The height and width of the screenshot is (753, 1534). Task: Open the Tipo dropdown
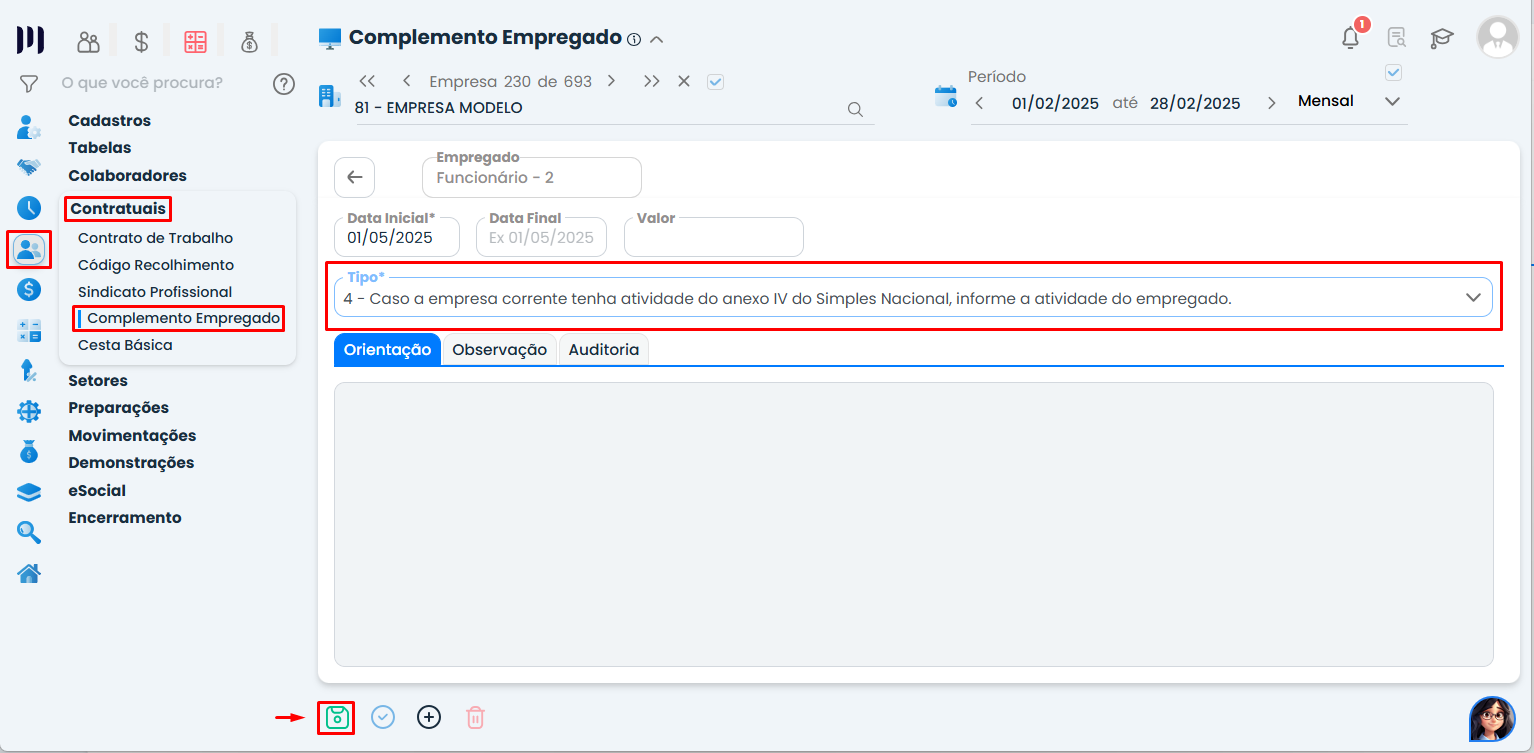click(x=913, y=297)
